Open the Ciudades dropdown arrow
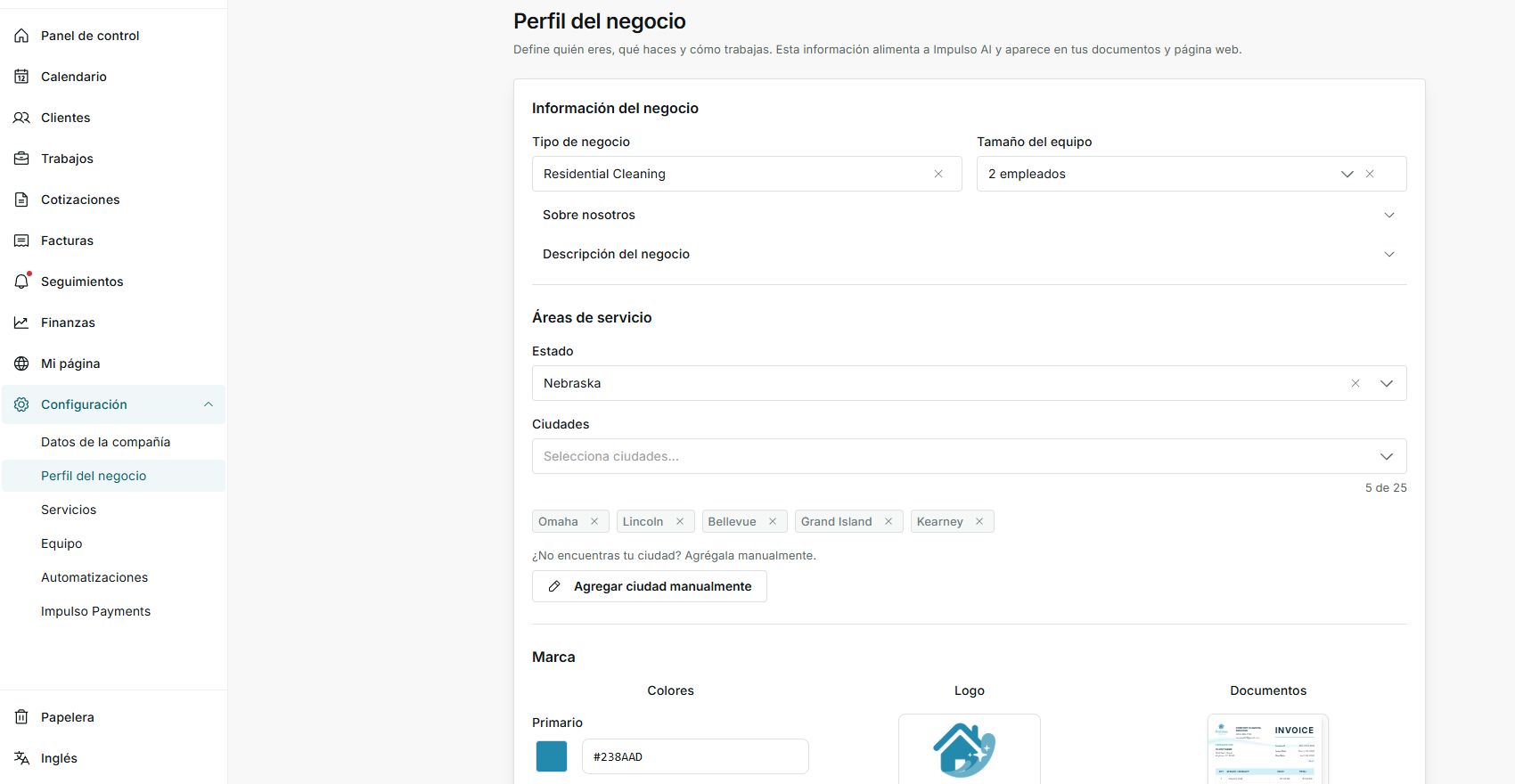Image resolution: width=1515 pixels, height=784 pixels. point(1387,456)
